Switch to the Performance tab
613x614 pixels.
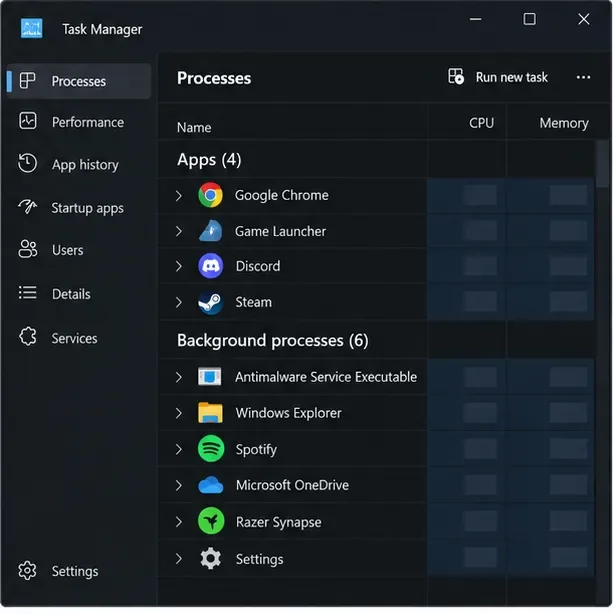79,122
